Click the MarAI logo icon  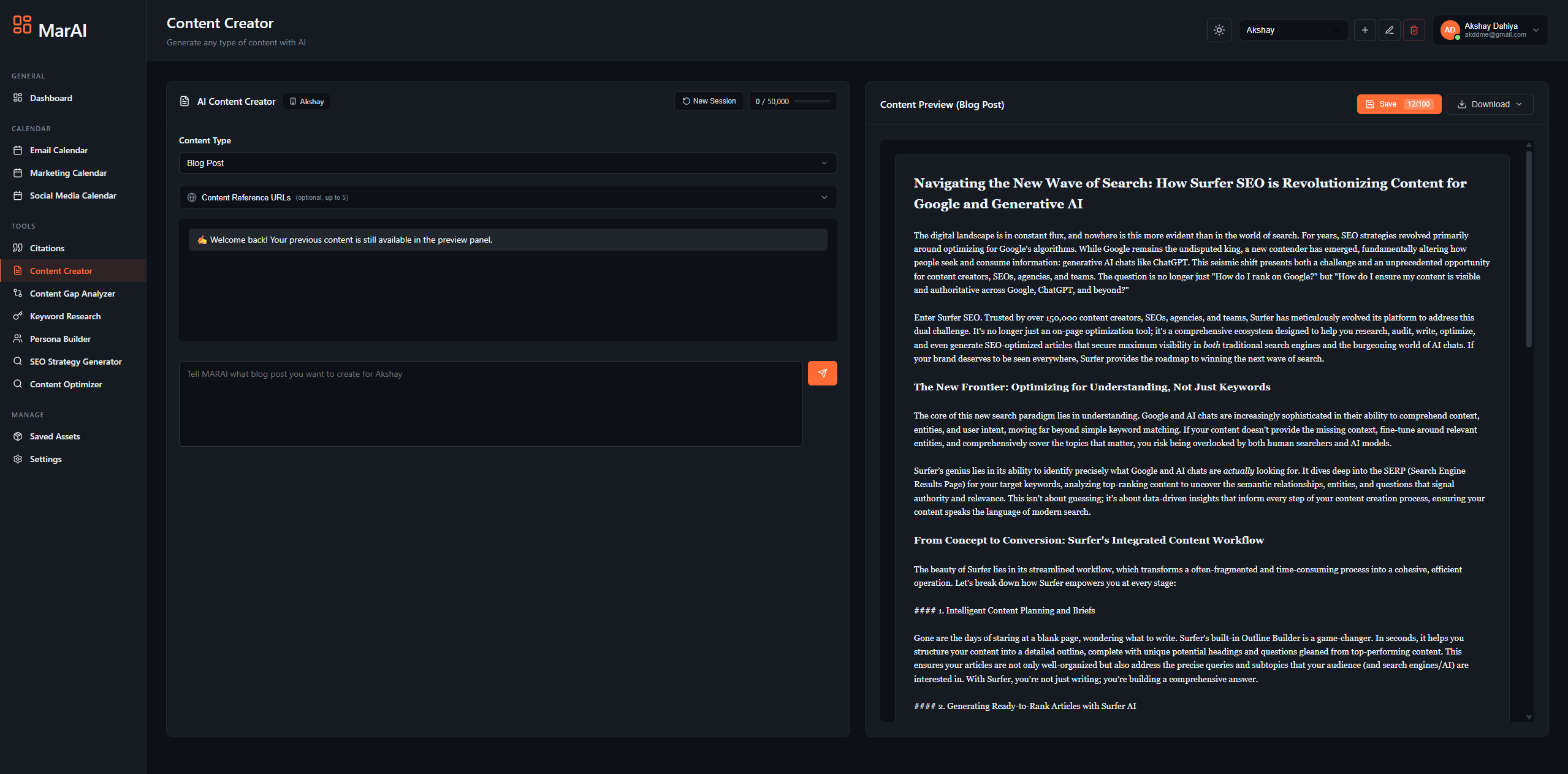coord(22,25)
